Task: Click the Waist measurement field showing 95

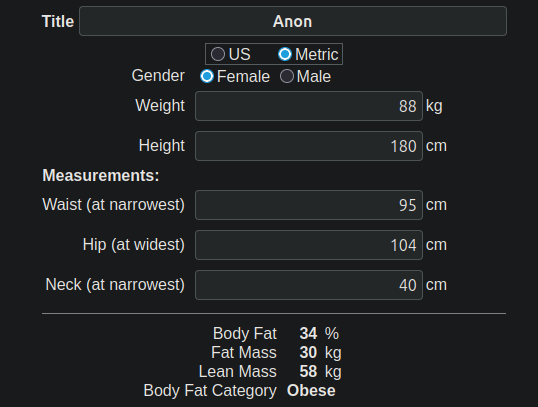Action: [309, 205]
